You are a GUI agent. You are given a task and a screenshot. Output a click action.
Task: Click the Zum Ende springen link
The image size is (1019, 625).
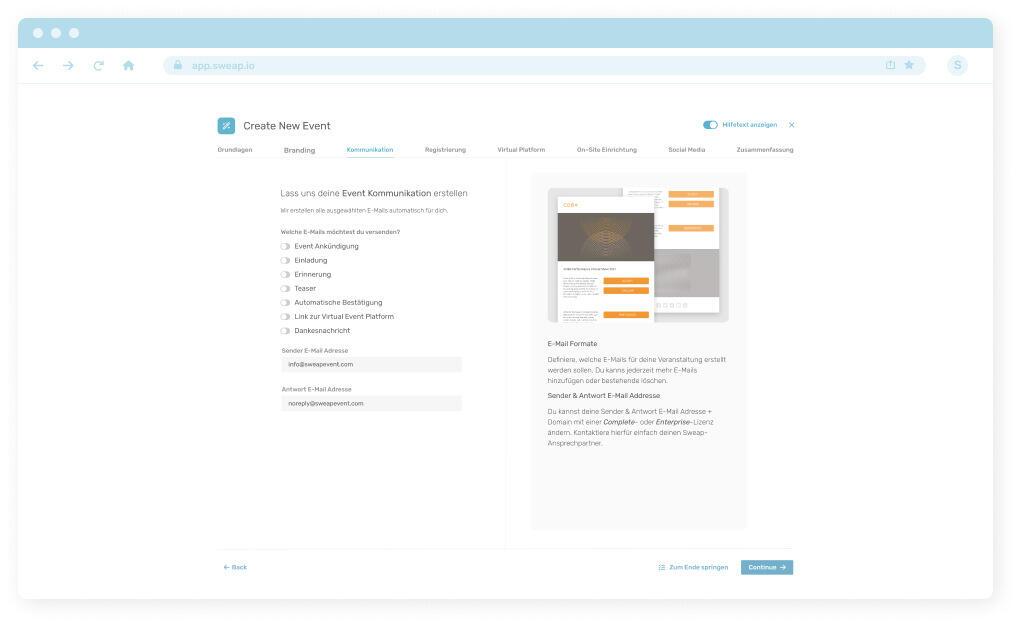pos(693,567)
